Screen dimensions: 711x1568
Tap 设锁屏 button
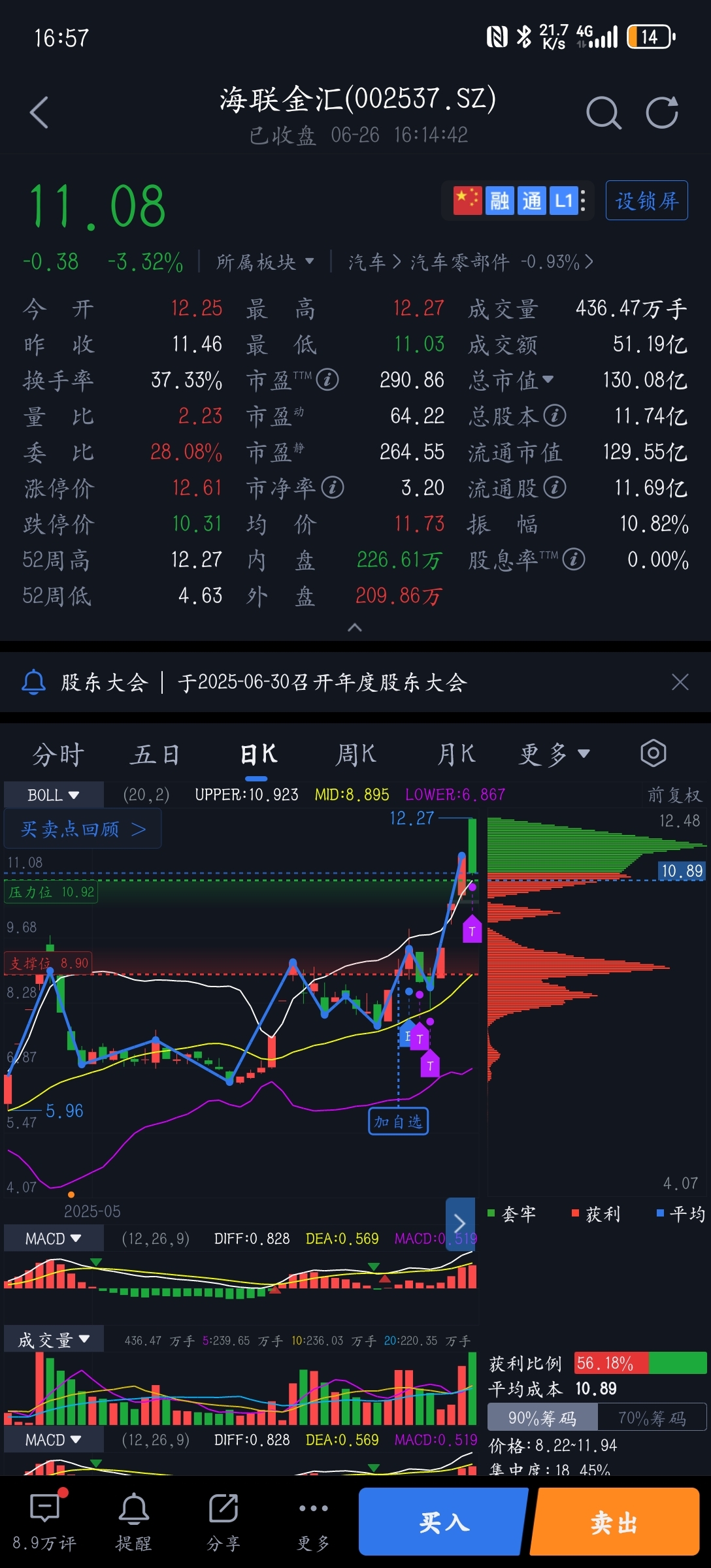(x=647, y=201)
